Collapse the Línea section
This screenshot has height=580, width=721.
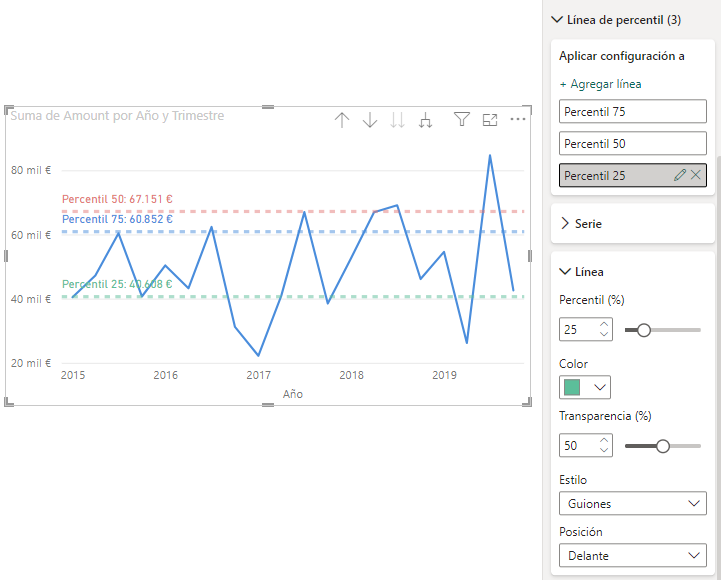pyautogui.click(x=564, y=271)
